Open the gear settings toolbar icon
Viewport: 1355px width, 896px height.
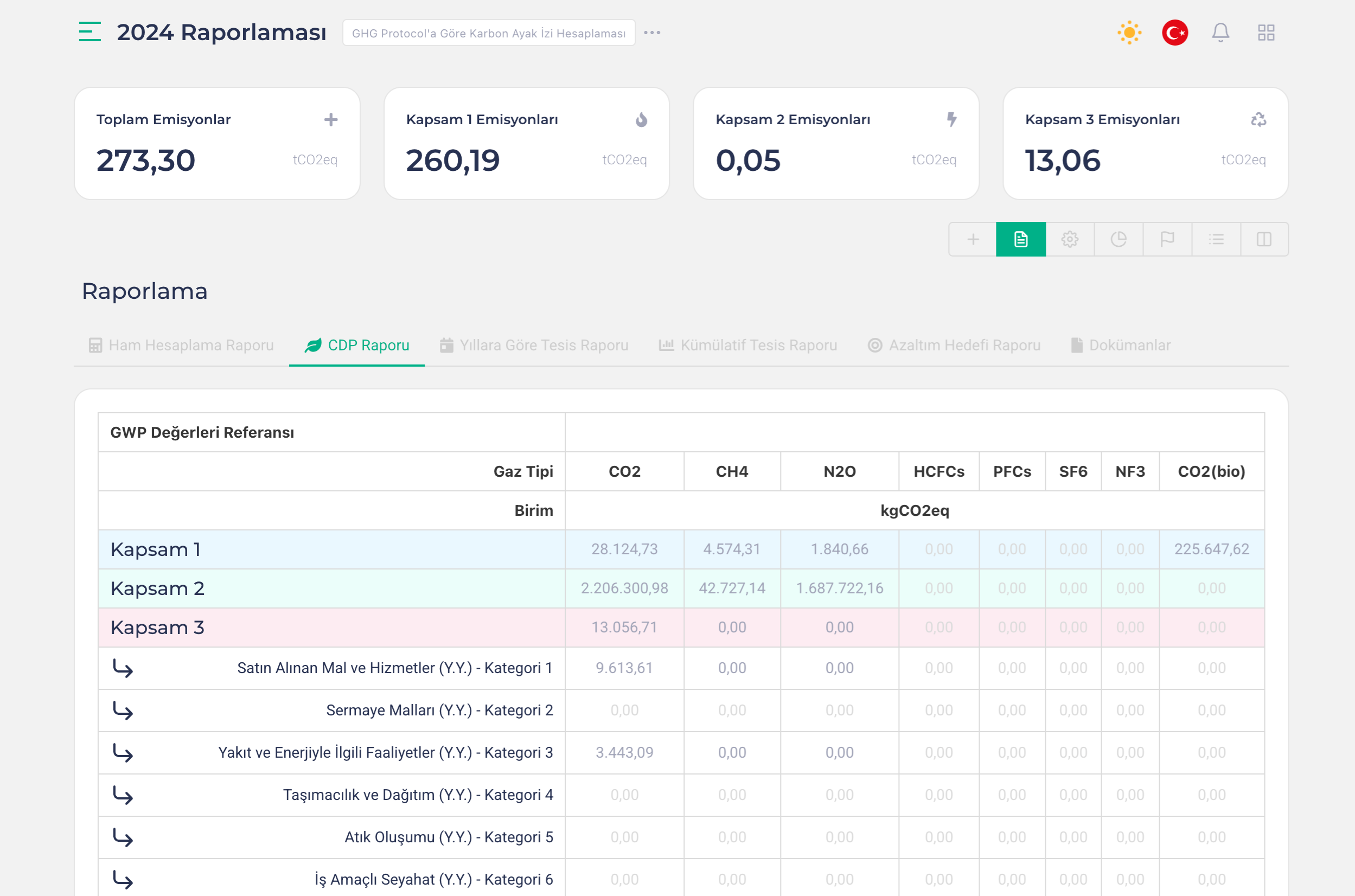[1070, 239]
